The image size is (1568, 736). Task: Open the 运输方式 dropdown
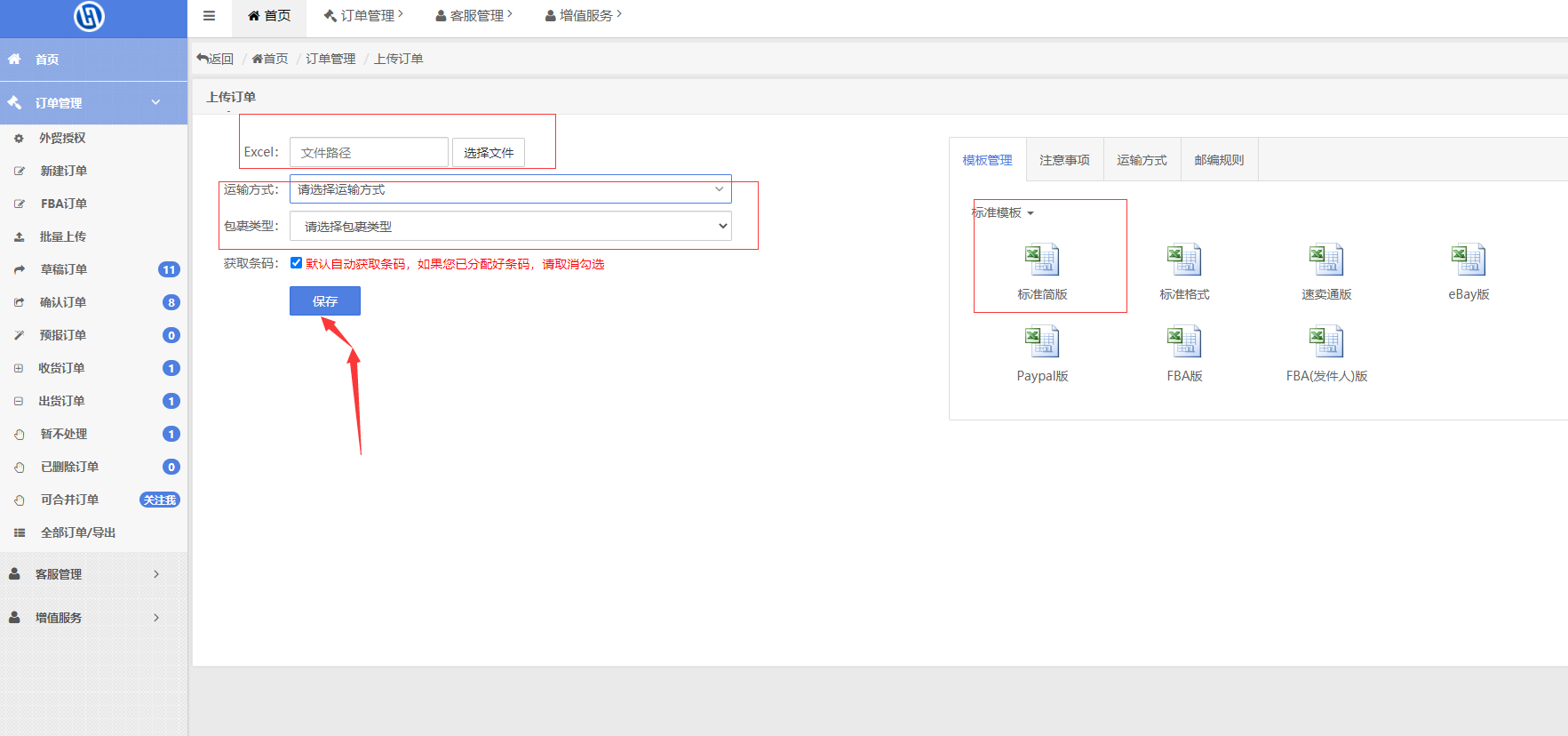[511, 189]
